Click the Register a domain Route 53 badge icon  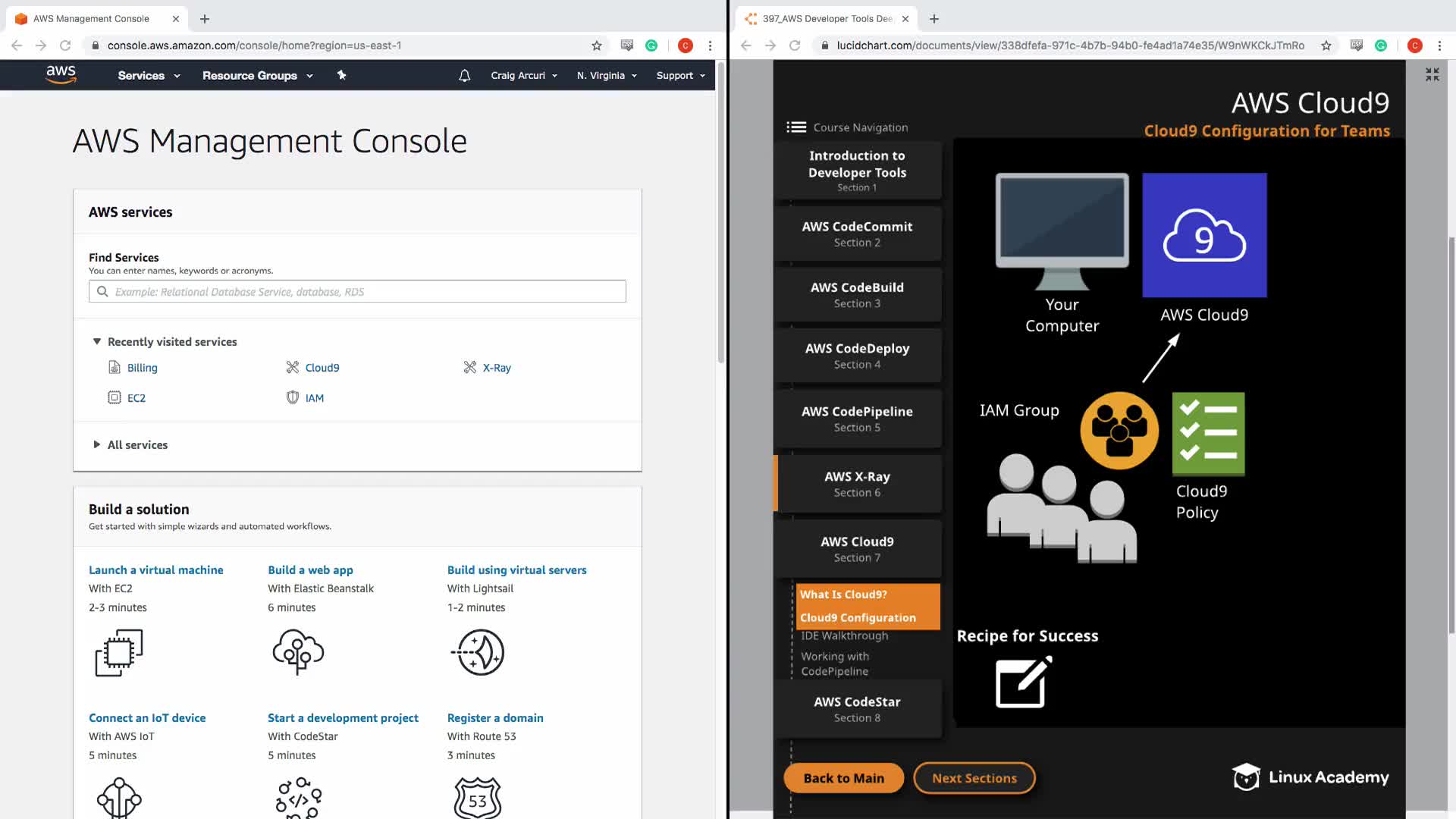pyautogui.click(x=477, y=798)
